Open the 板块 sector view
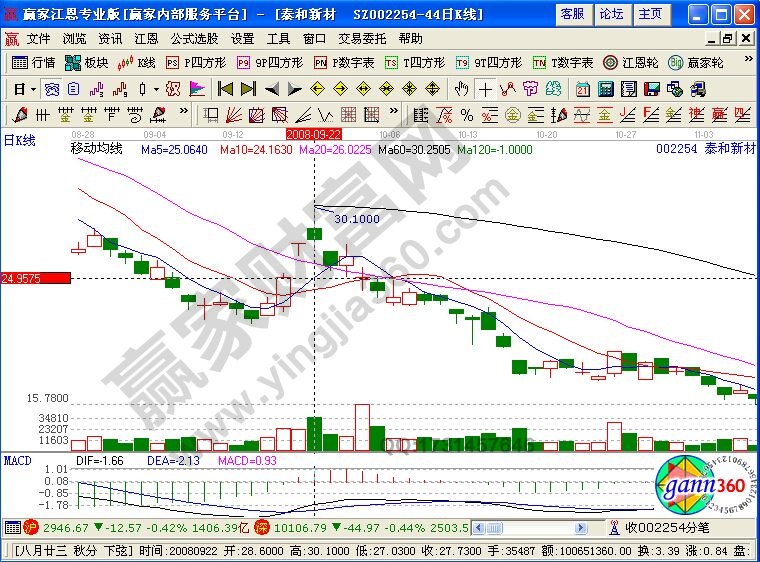 coord(86,62)
